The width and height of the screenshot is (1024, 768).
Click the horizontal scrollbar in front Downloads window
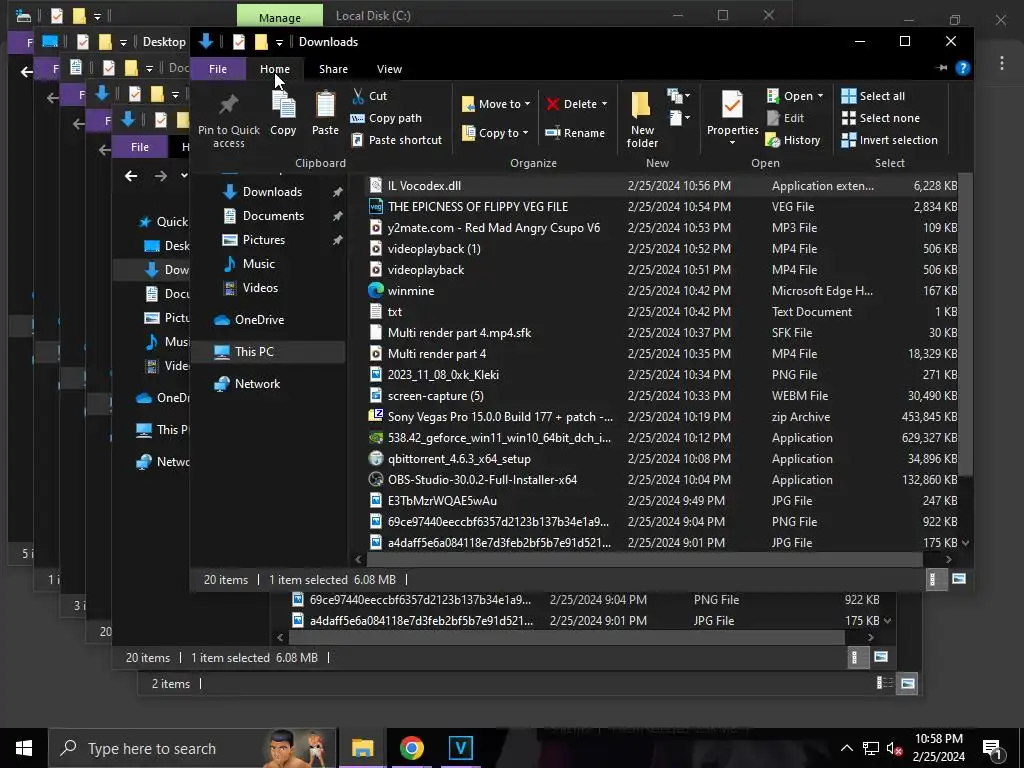(x=645, y=559)
